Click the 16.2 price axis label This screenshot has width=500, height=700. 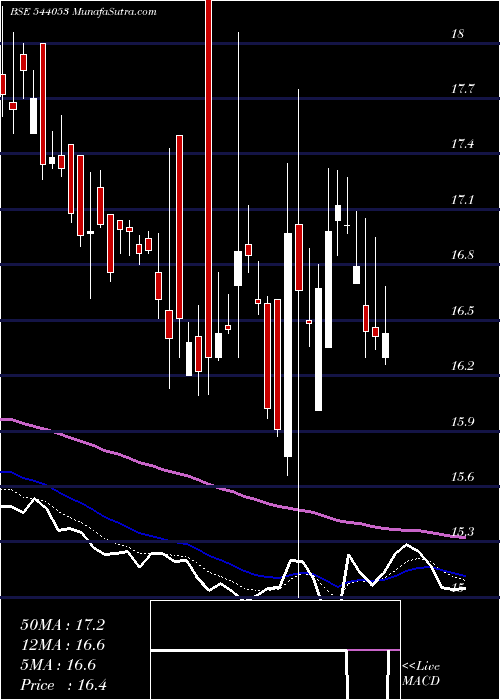[x=462, y=367]
